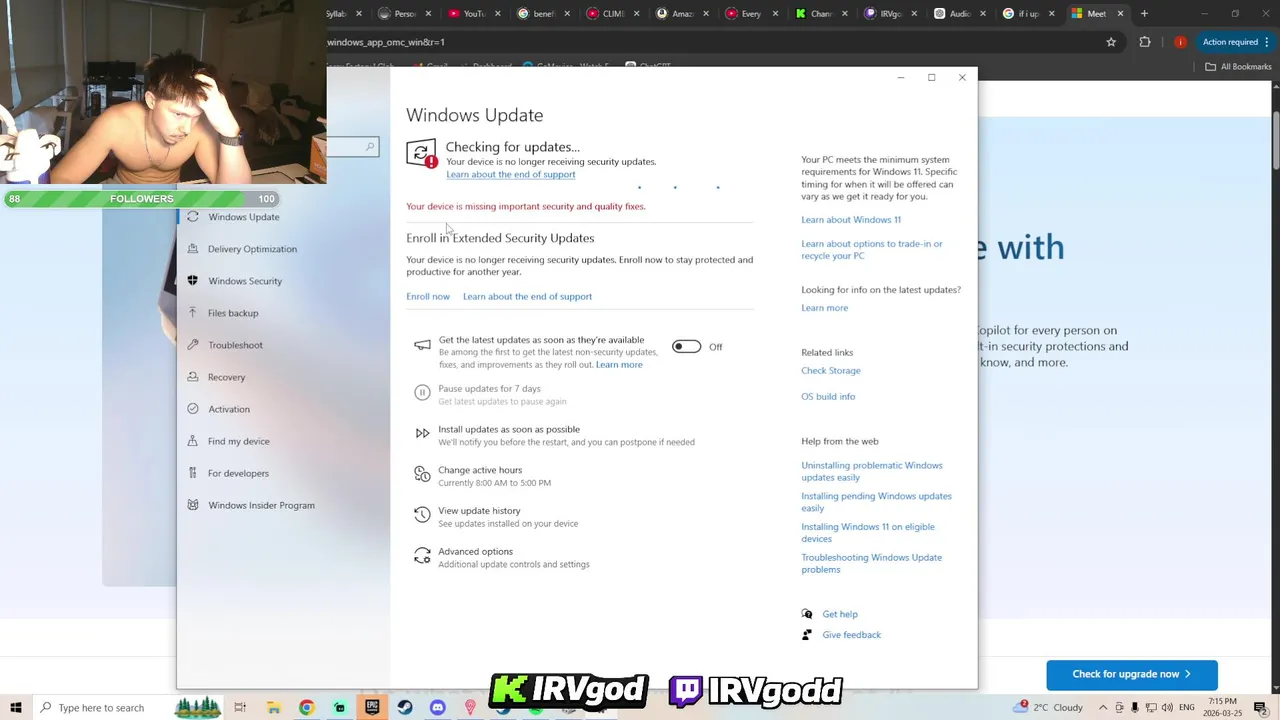Click the fast-forward install updates icon

[x=422, y=433]
